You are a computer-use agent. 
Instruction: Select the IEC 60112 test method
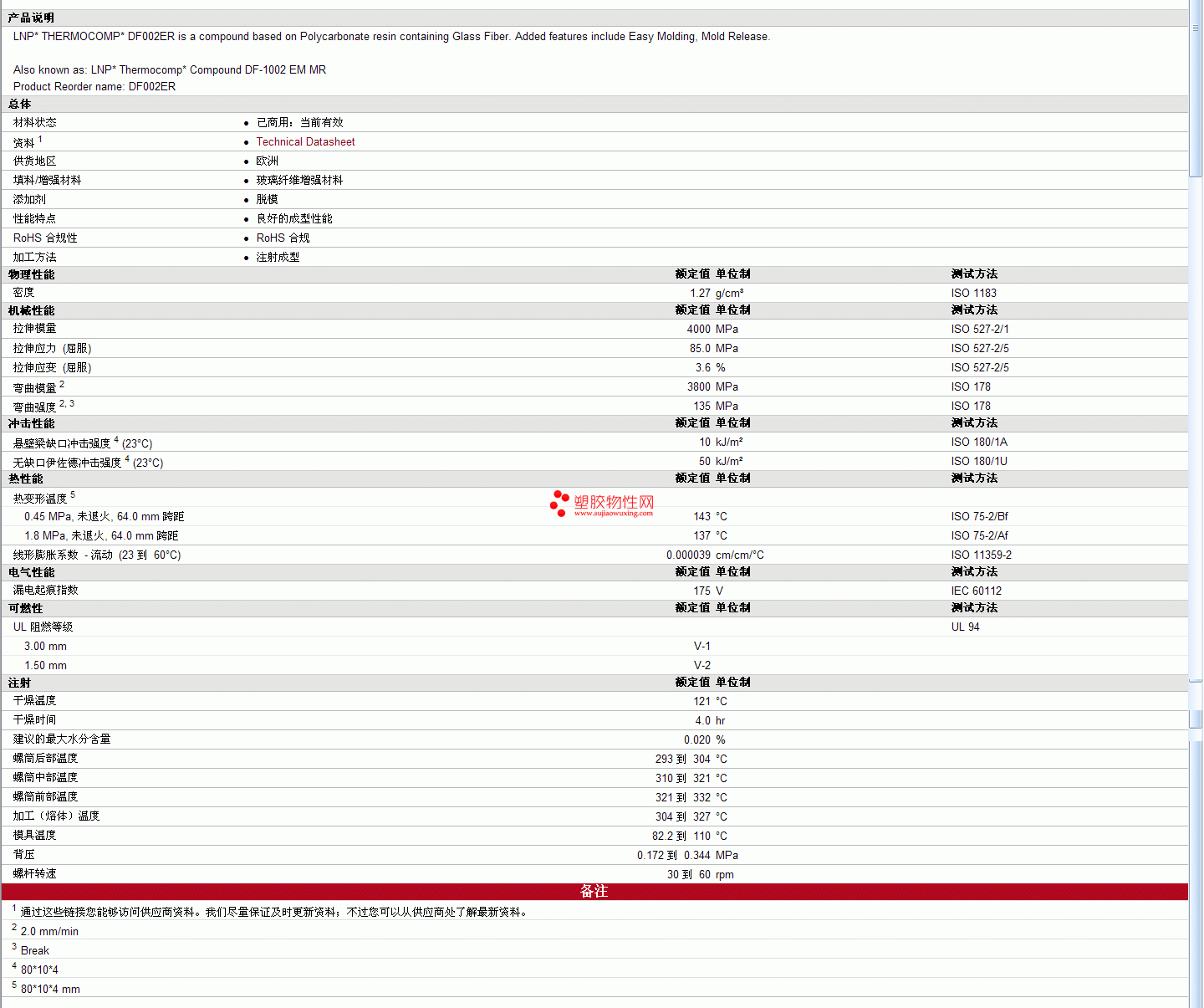(x=977, y=591)
